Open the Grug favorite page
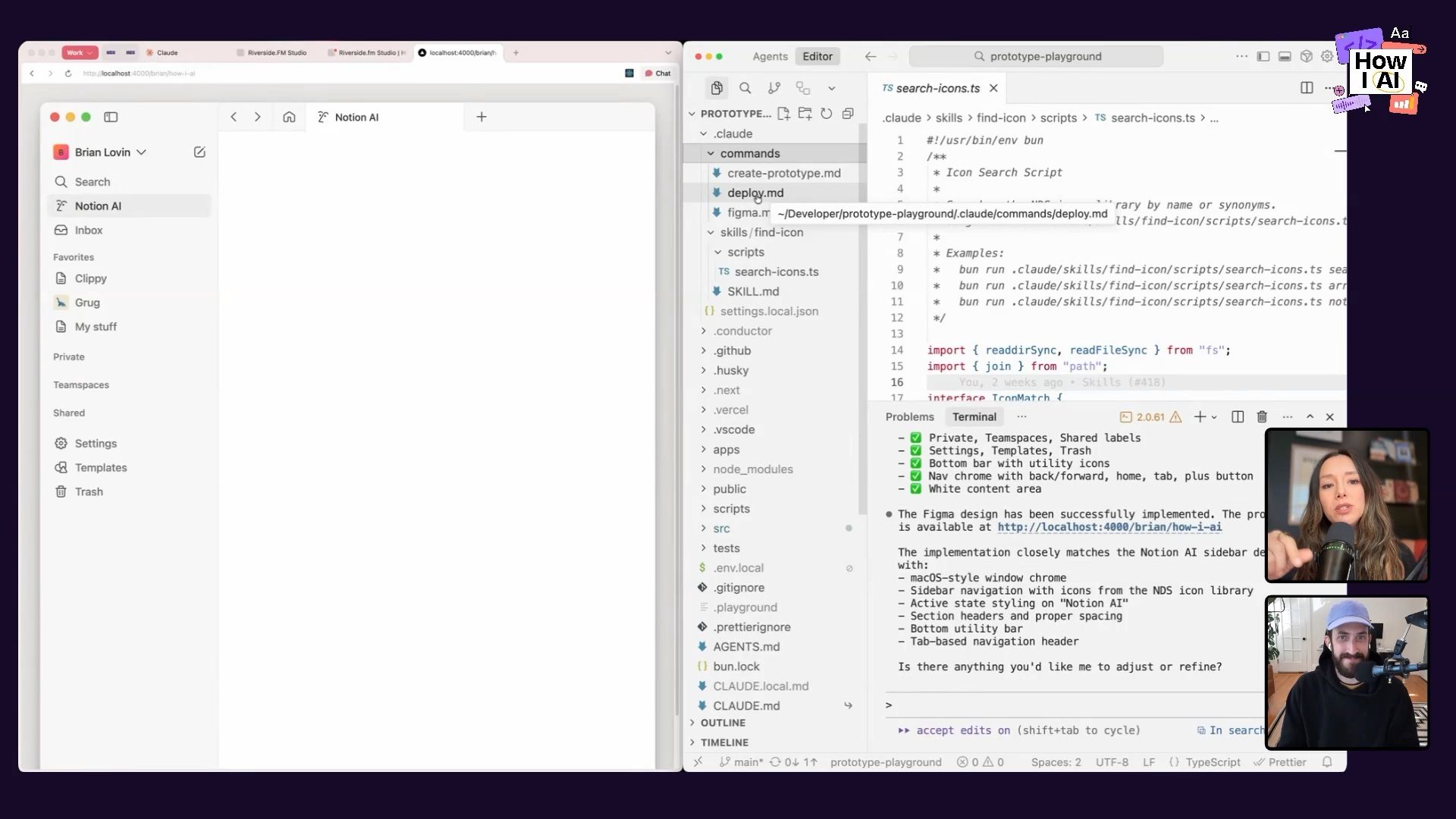The height and width of the screenshot is (819, 1456). point(129,303)
